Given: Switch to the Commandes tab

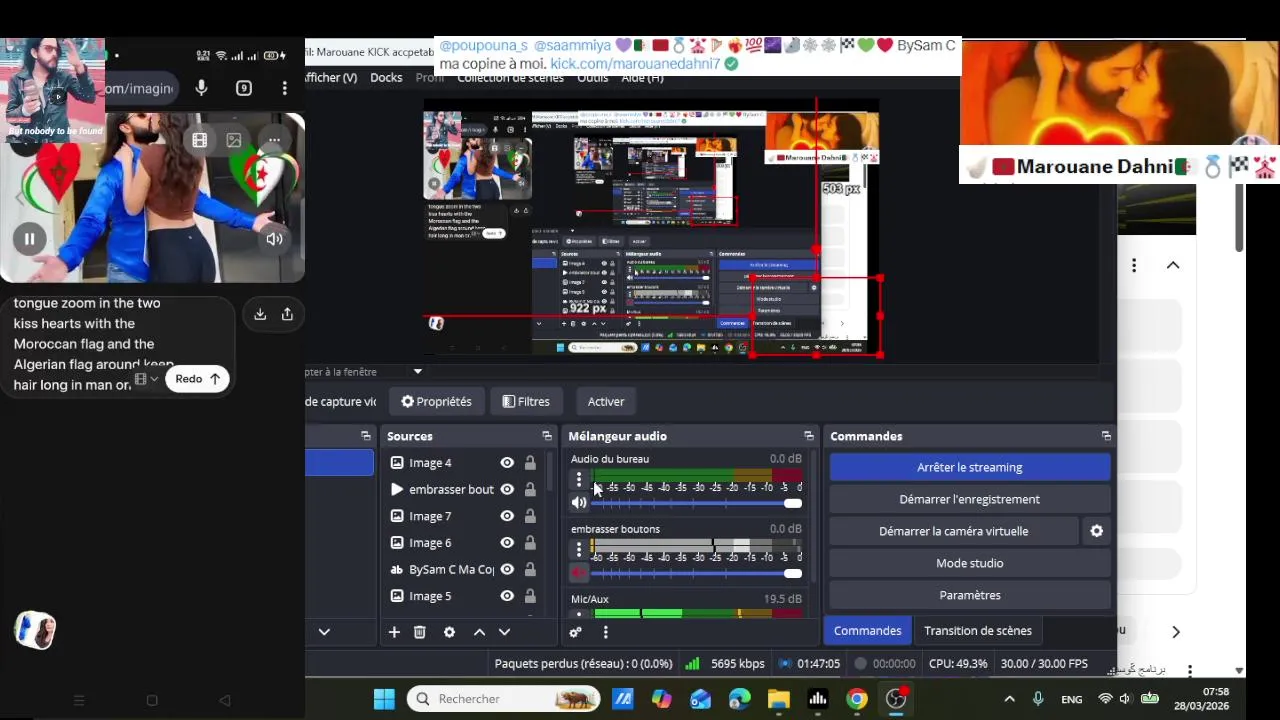Looking at the screenshot, I should 867,631.
